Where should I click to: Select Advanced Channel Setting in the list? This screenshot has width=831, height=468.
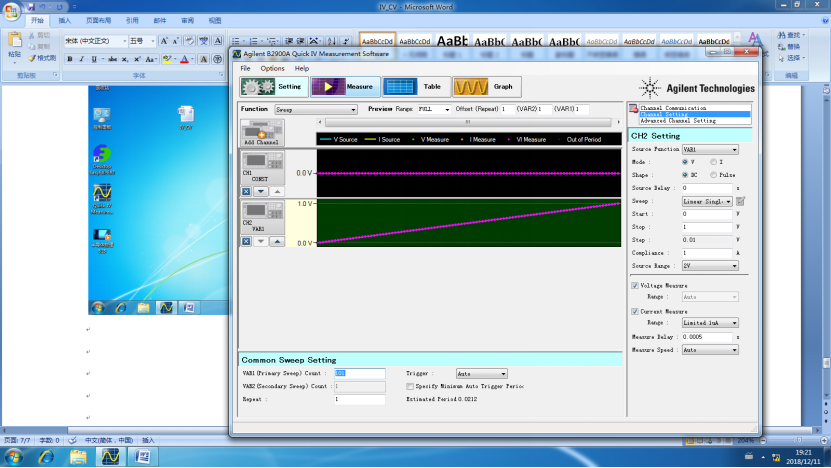coord(695,121)
